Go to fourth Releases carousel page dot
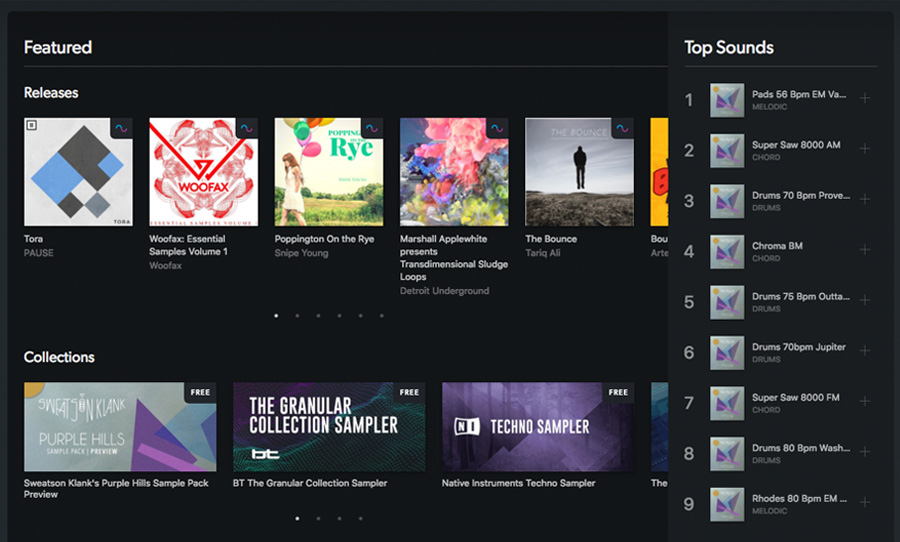The image size is (900, 542). click(339, 316)
